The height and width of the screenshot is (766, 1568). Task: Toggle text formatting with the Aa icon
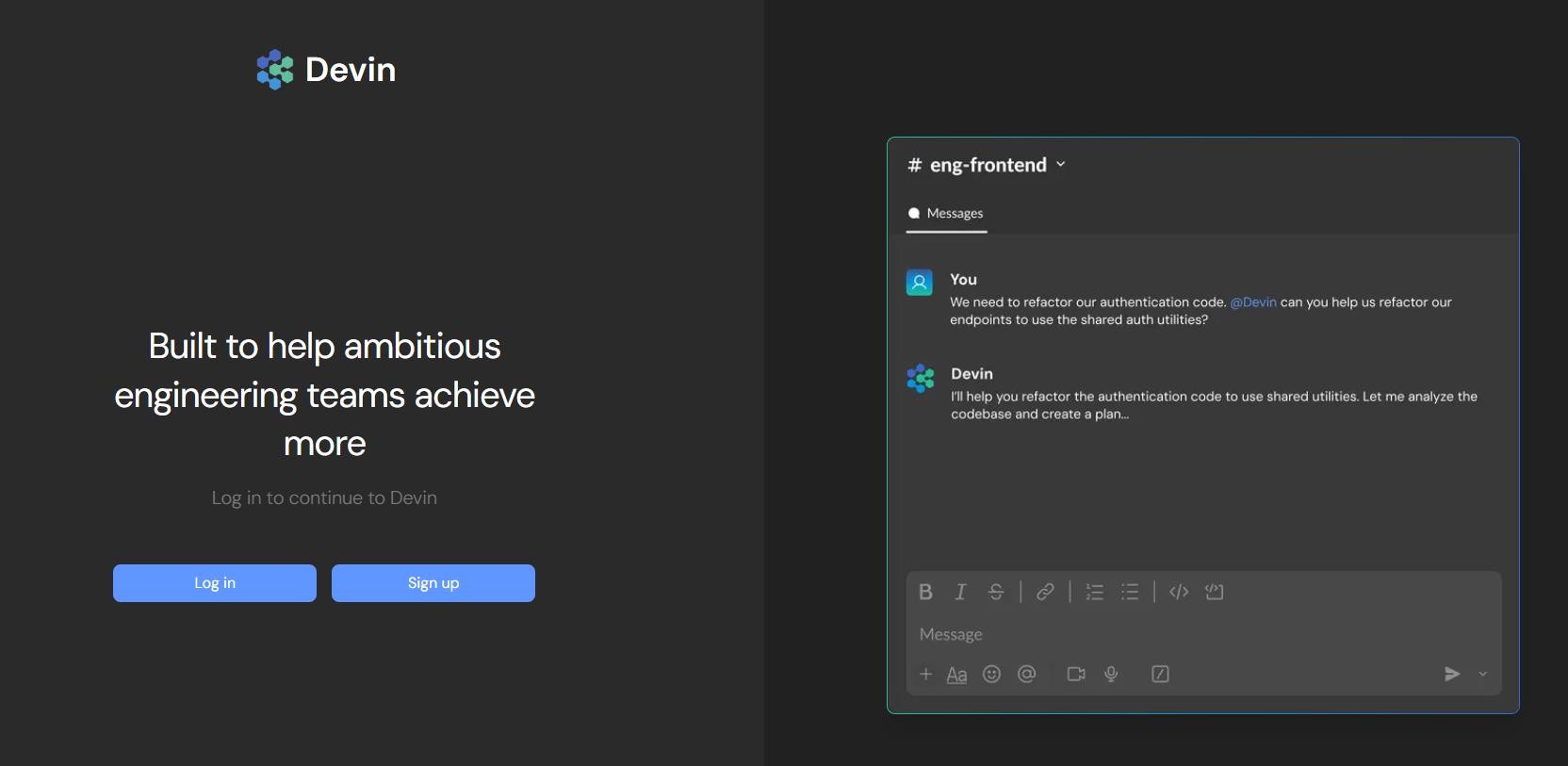(956, 675)
